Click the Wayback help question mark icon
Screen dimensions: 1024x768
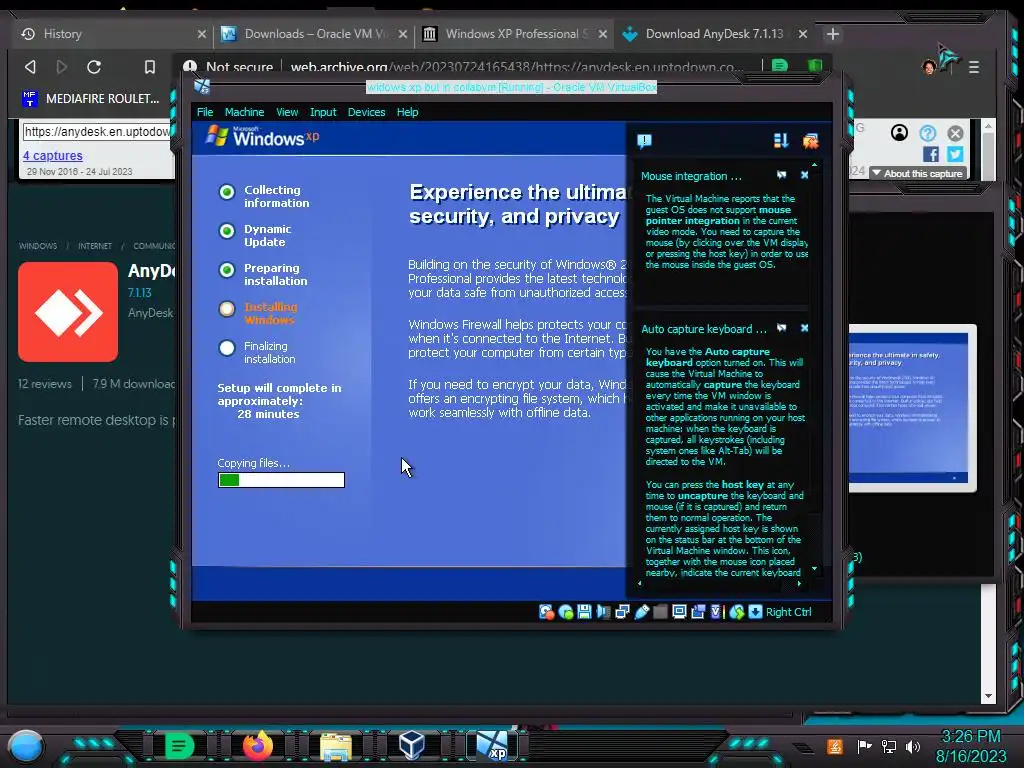pyautogui.click(x=927, y=133)
